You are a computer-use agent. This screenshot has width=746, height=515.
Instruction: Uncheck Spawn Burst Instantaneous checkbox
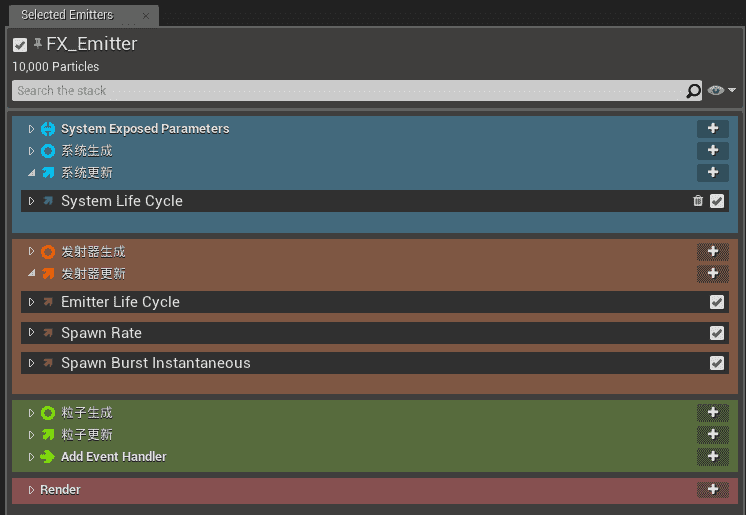click(717, 363)
